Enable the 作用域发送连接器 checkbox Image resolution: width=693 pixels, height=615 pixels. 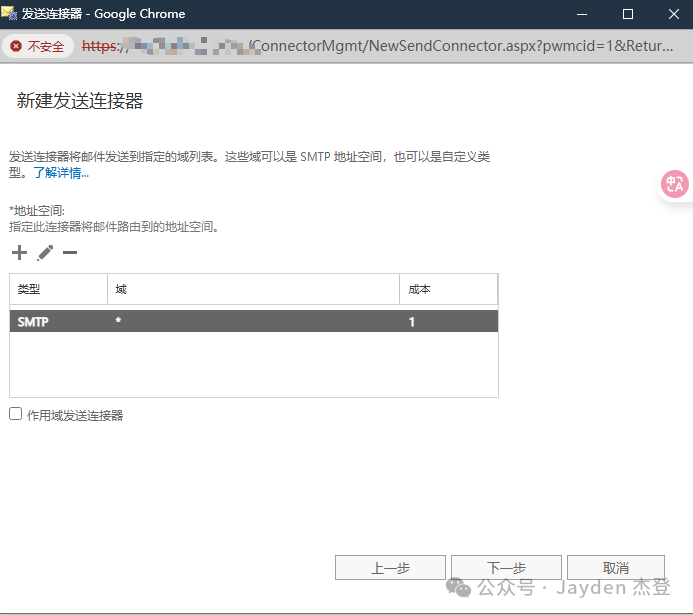[x=15, y=414]
